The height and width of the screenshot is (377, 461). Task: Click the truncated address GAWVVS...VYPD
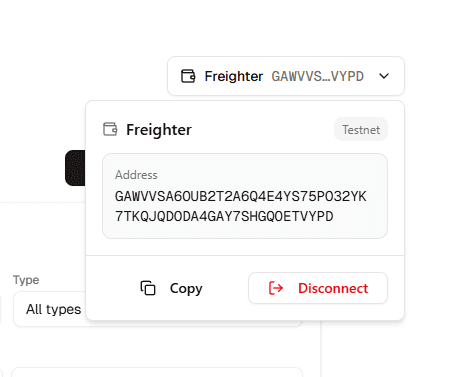317,76
